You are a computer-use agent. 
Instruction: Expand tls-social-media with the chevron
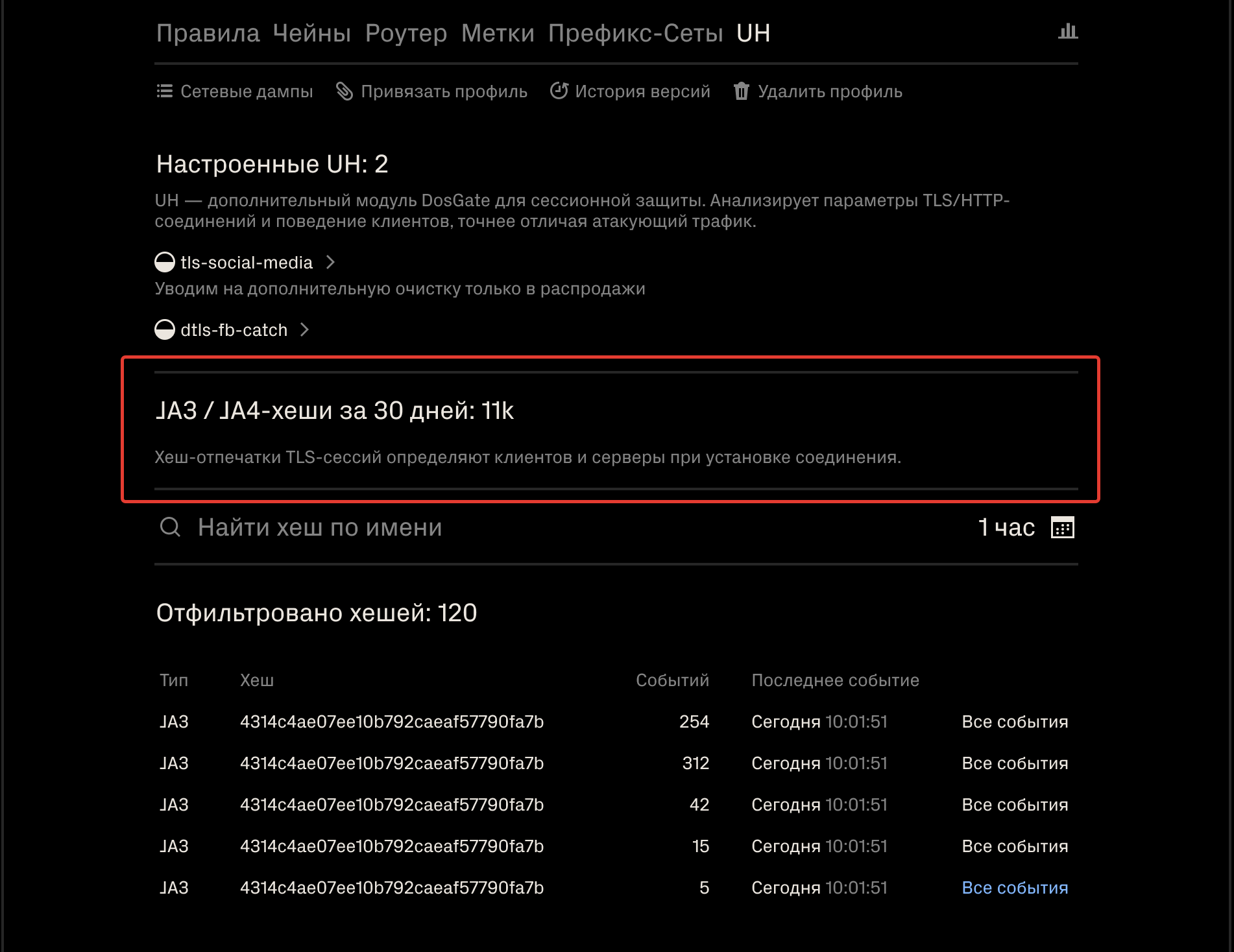pyautogui.click(x=330, y=263)
